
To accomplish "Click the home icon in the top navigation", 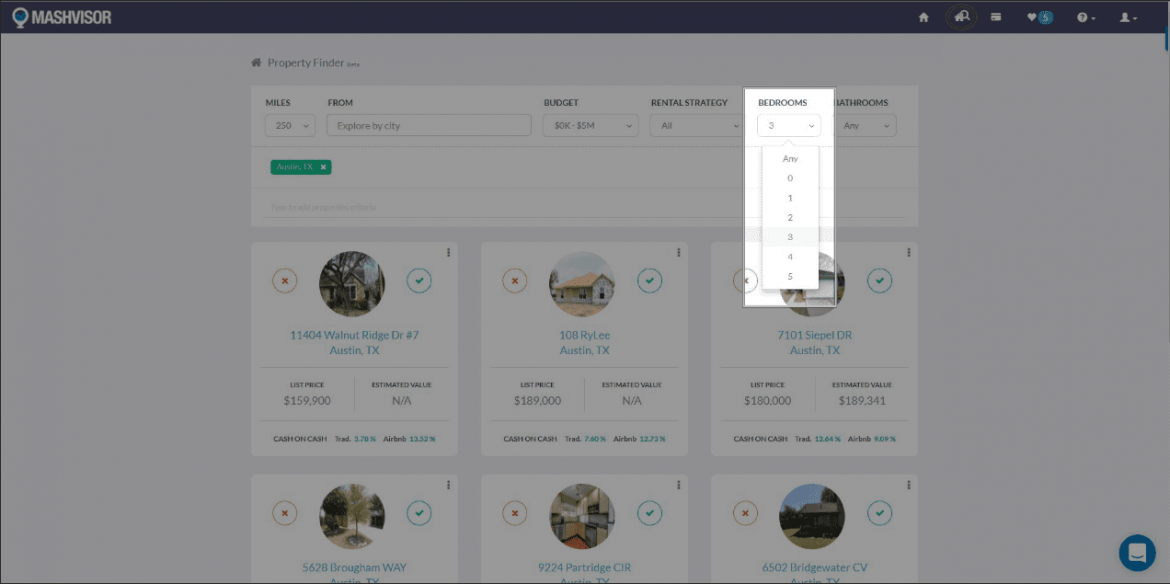I will point(924,17).
